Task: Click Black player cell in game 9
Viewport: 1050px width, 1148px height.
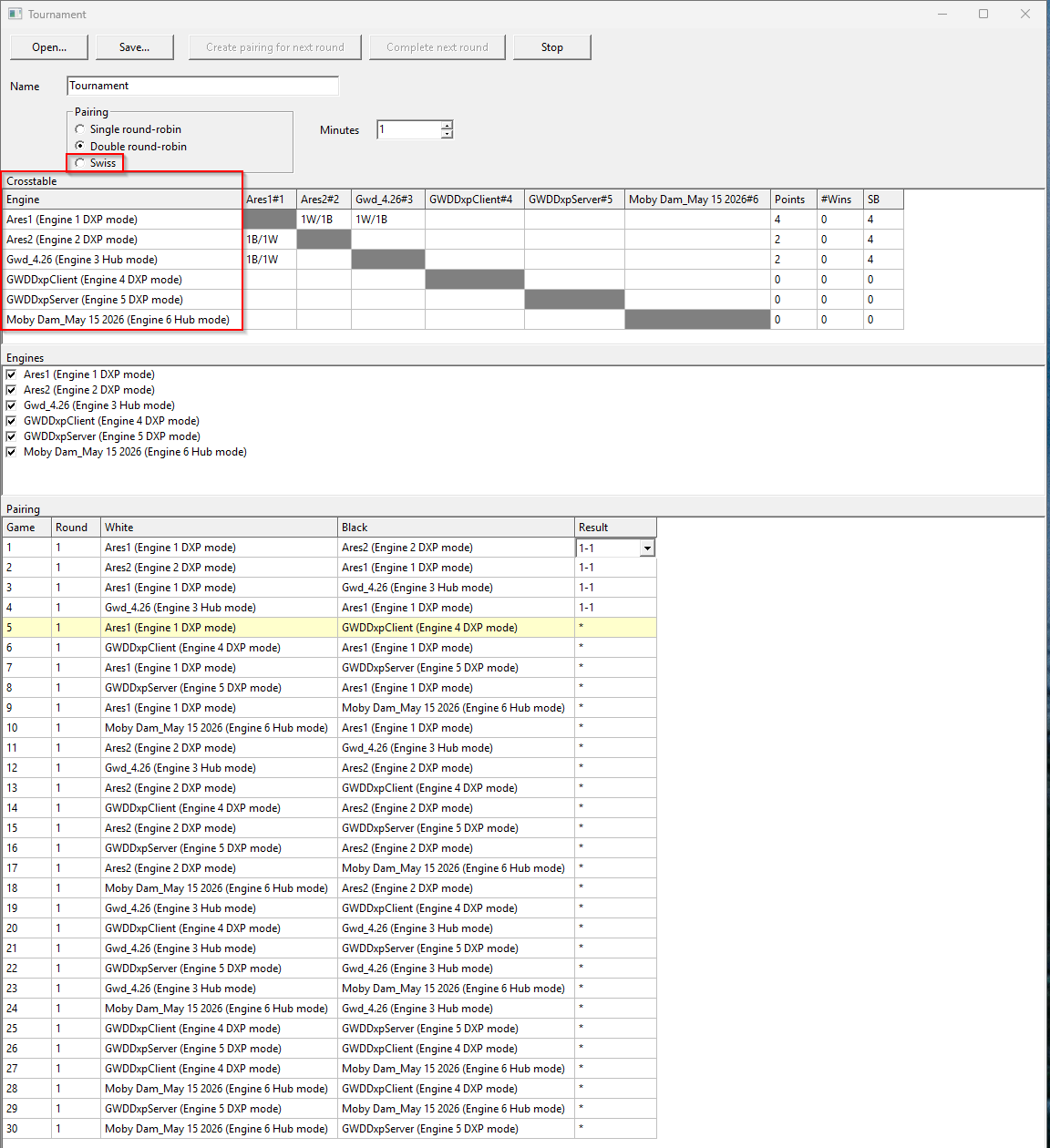Action: (x=456, y=708)
